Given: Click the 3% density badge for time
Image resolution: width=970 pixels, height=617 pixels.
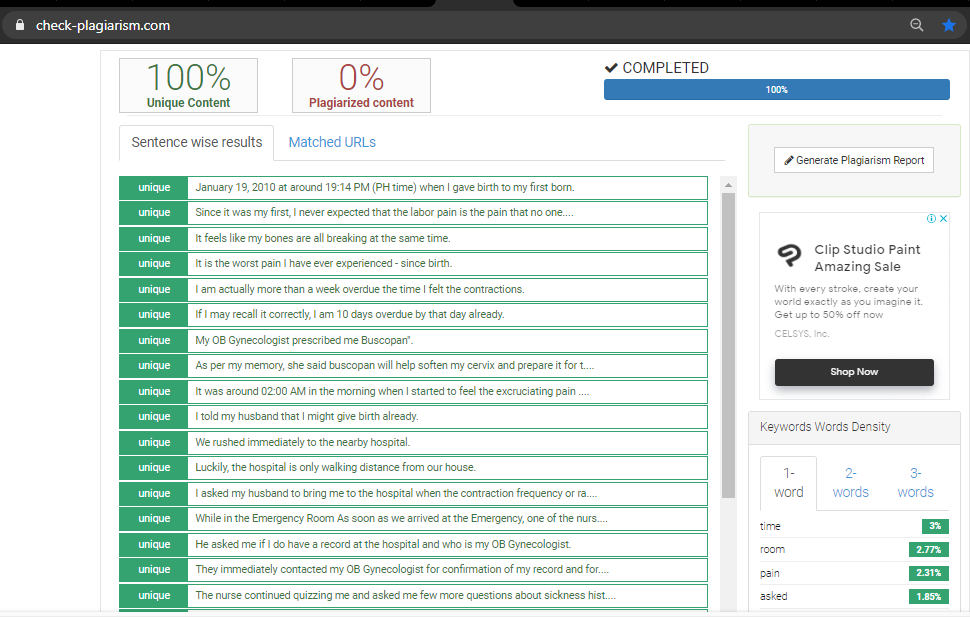Looking at the screenshot, I should (935, 526).
